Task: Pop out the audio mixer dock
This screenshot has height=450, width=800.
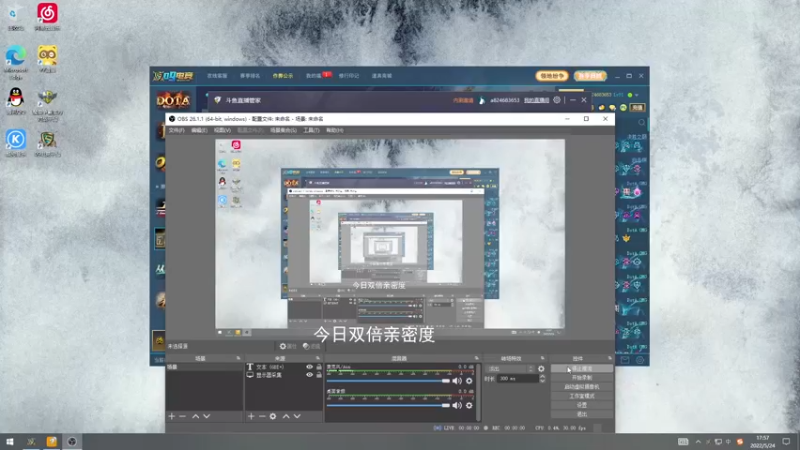Action: (477, 358)
